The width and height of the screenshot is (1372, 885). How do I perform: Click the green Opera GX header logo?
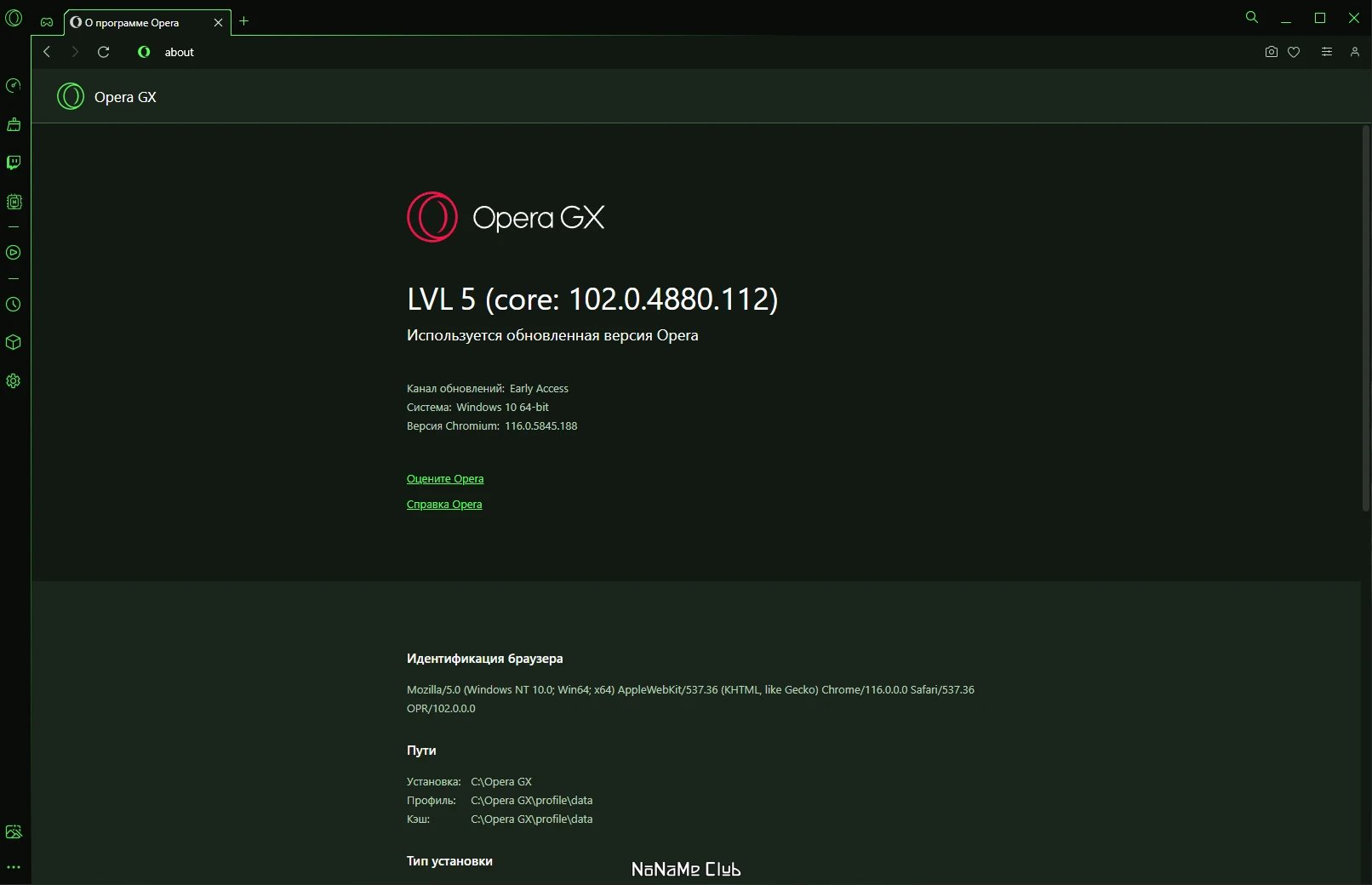(x=71, y=96)
